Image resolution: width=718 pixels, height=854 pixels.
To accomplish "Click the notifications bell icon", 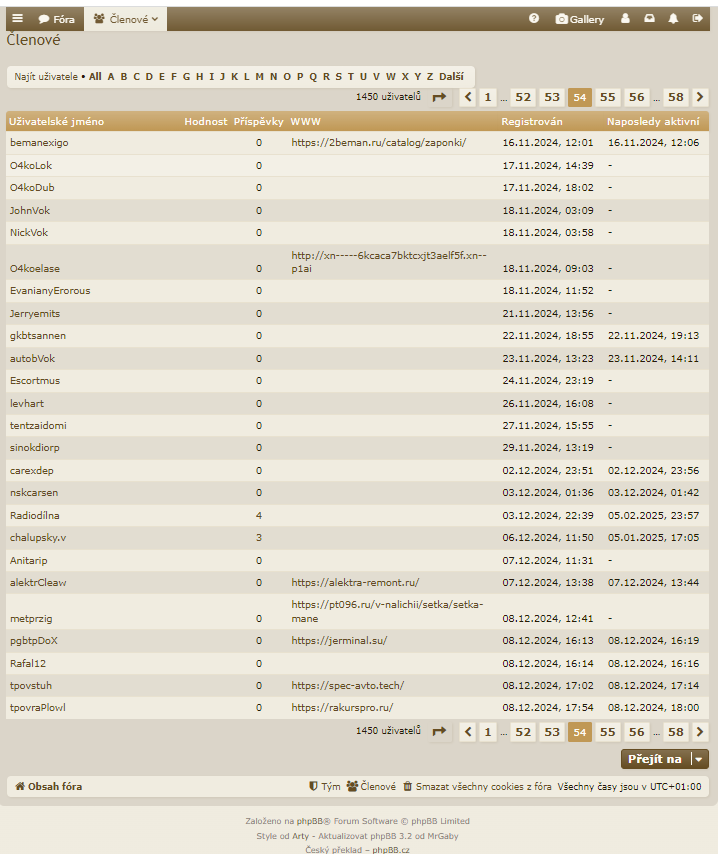I will [x=673, y=19].
